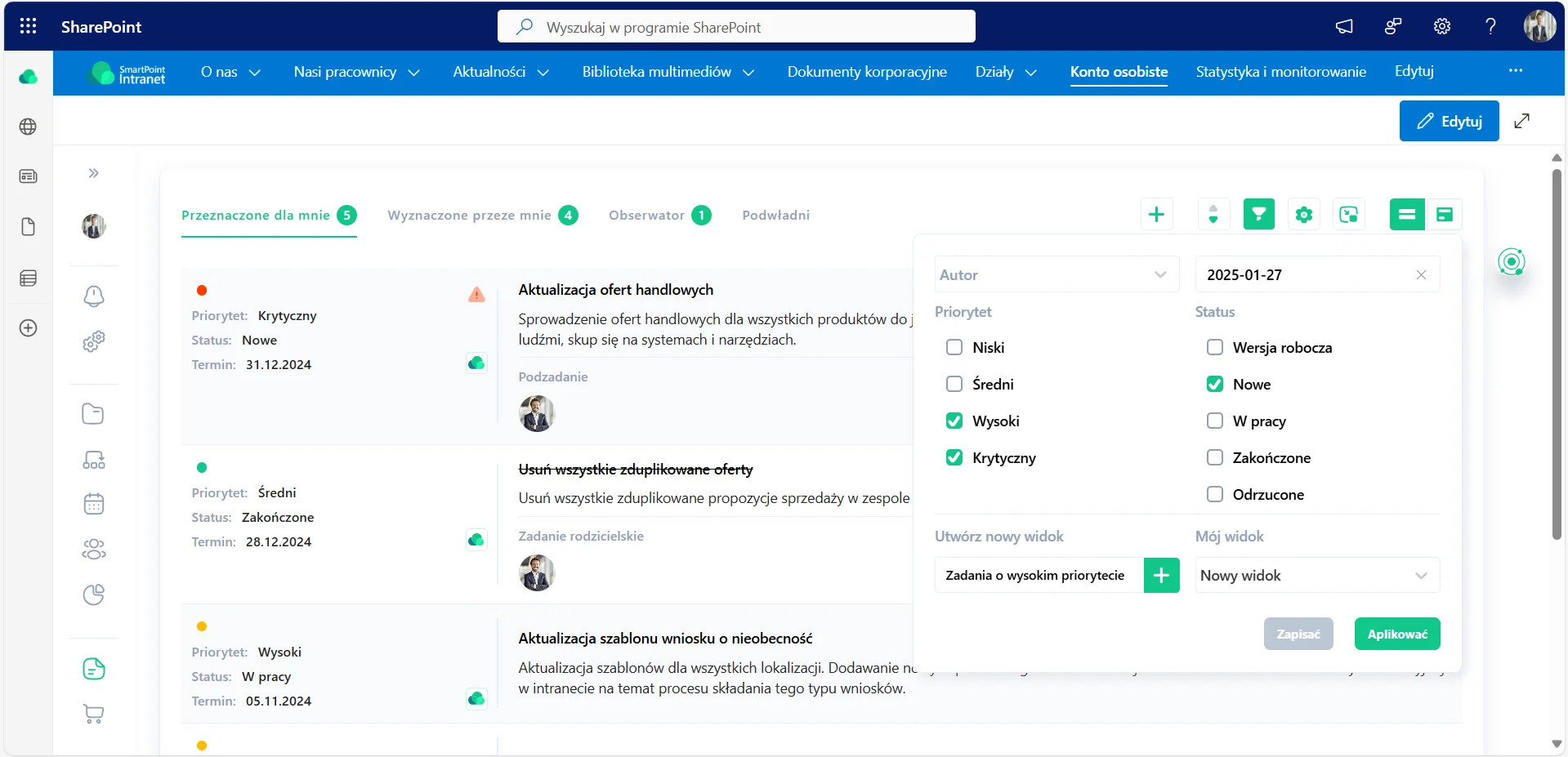1568x757 pixels.
Task: Open the Autor dropdown filter
Action: [x=1057, y=274]
